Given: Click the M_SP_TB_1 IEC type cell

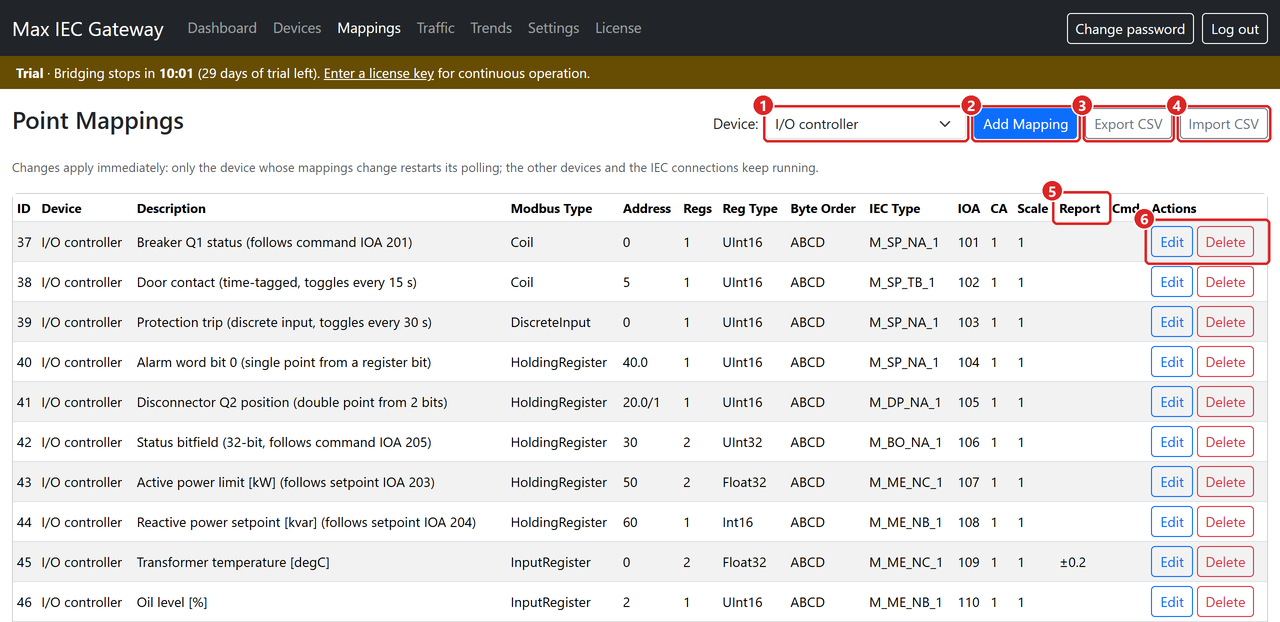Looking at the screenshot, I should point(902,282).
